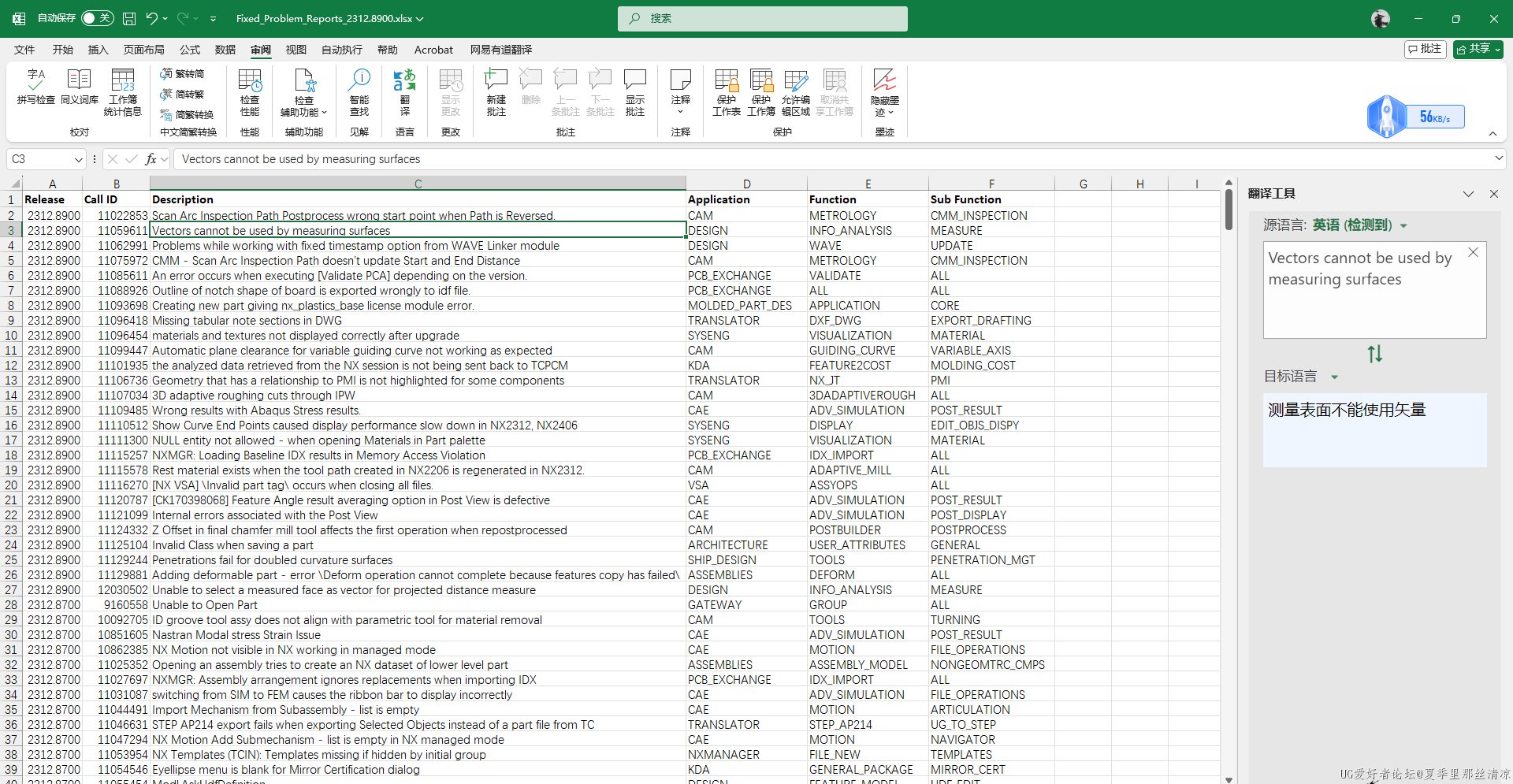Image resolution: width=1513 pixels, height=784 pixels.
Task: Open Simplified/Traditional conversion (简繁转换) dialog
Action: pos(187,114)
